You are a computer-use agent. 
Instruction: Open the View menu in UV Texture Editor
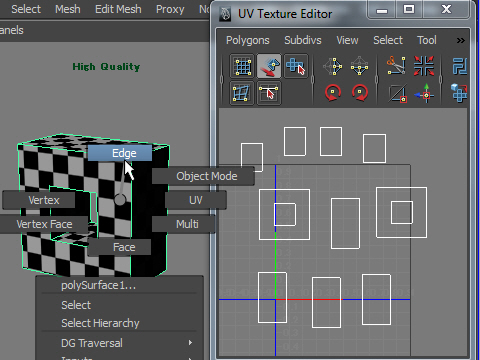click(347, 40)
